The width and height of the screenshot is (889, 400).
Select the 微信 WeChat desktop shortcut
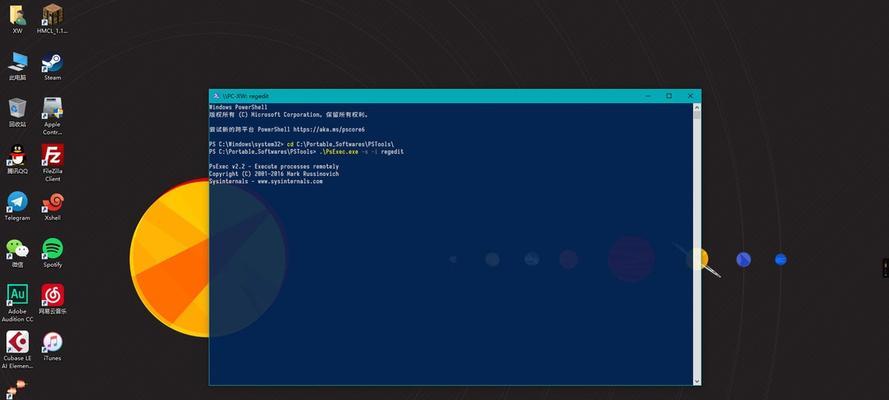(x=18, y=253)
